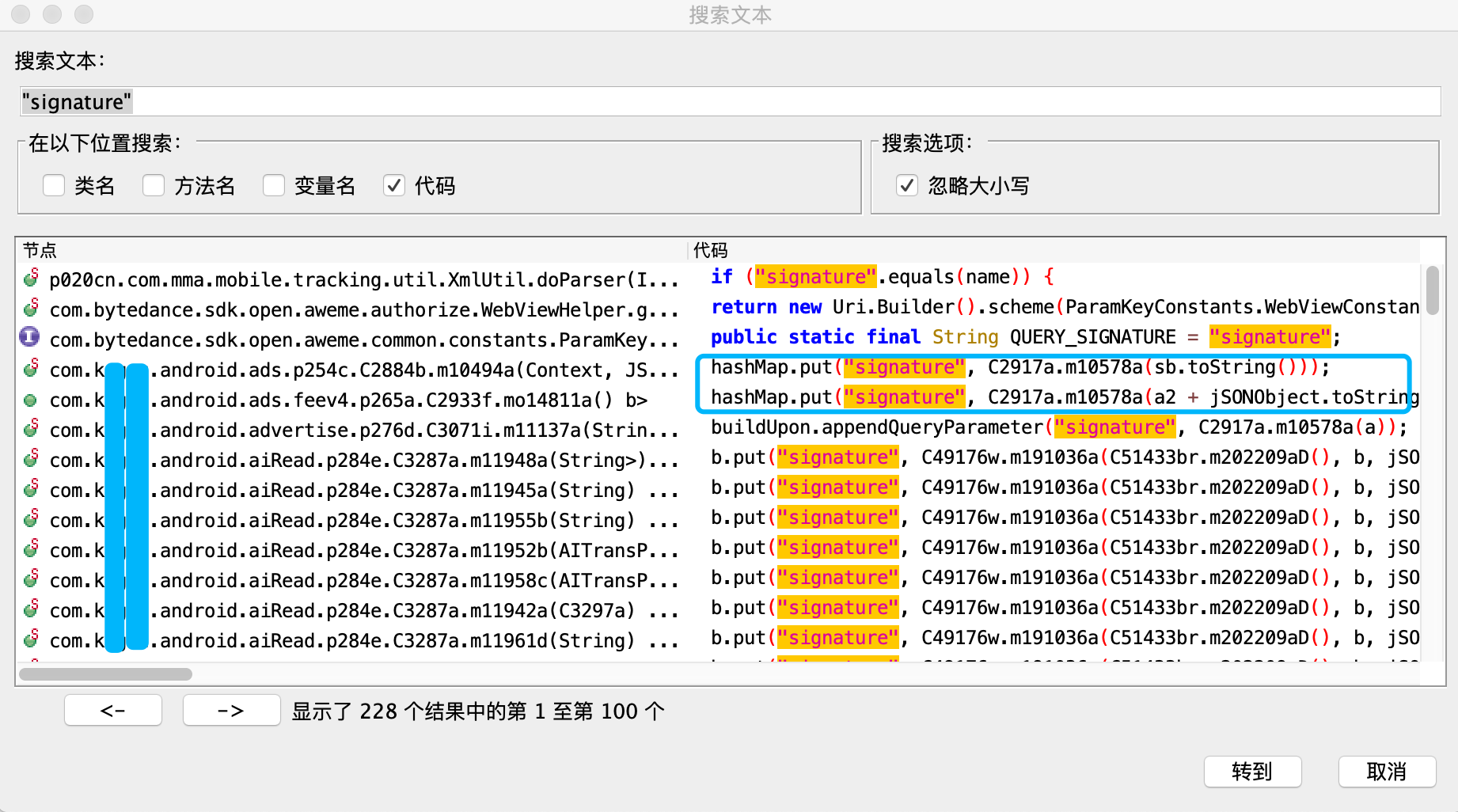Toggle the 变量名 (variable name) checkbox

pos(274,185)
